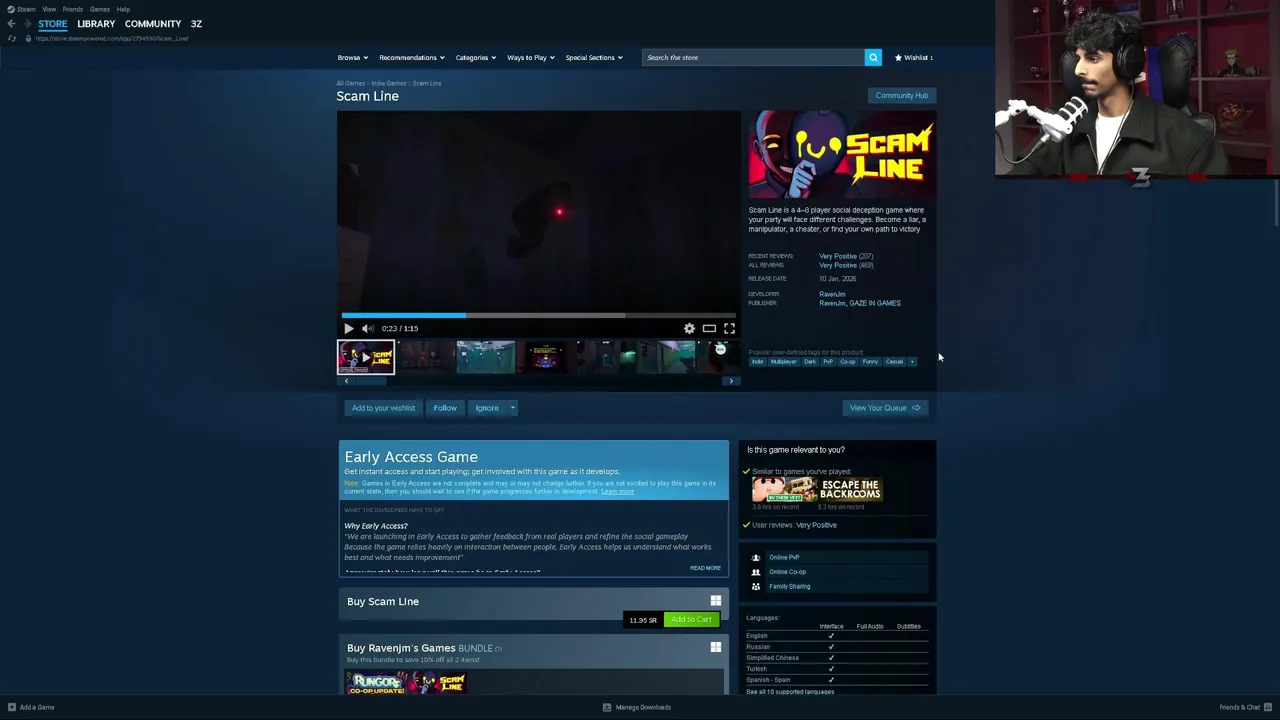Select the green hallway screenshot thumbnail
1280x720 pixels.
coord(486,357)
